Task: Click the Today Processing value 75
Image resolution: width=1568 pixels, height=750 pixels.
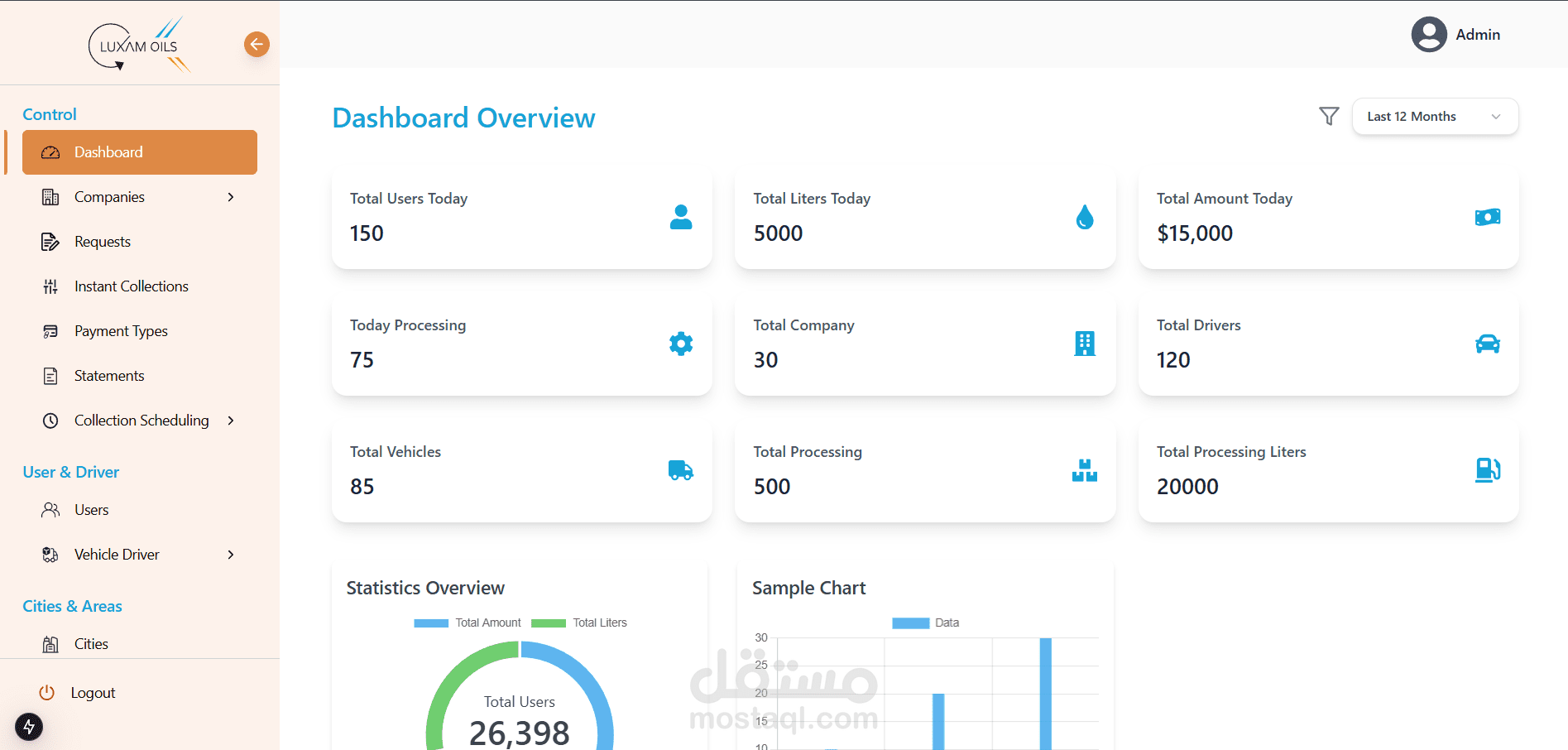Action: point(362,360)
